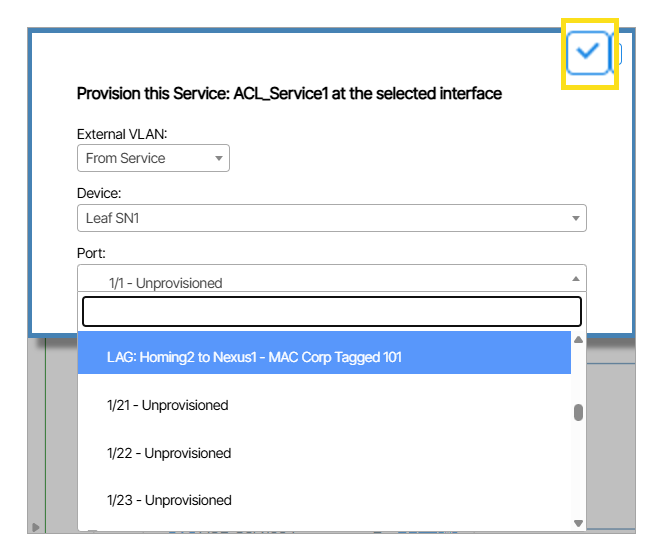Choose port 1/21 - Unprovisioned
666x557 pixels.
click(168, 405)
